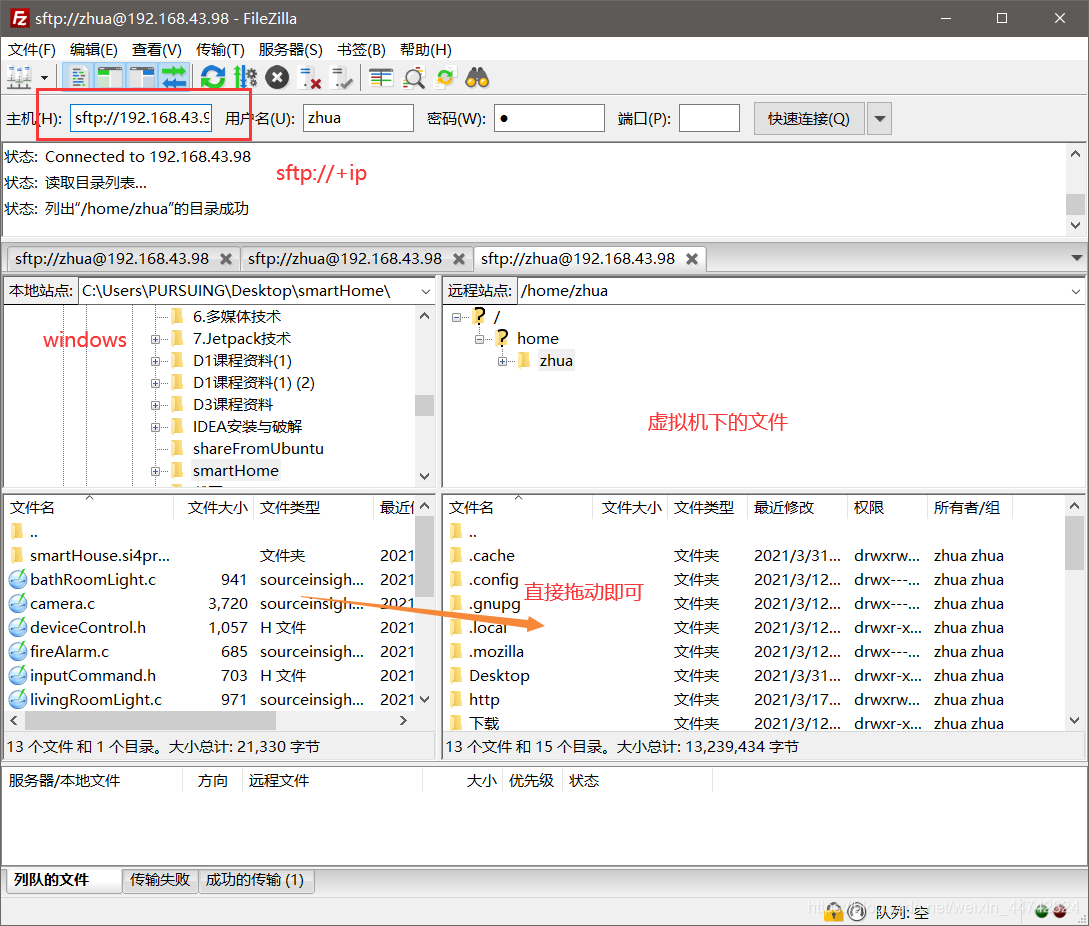Open the directory listing filters dialog

381,77
